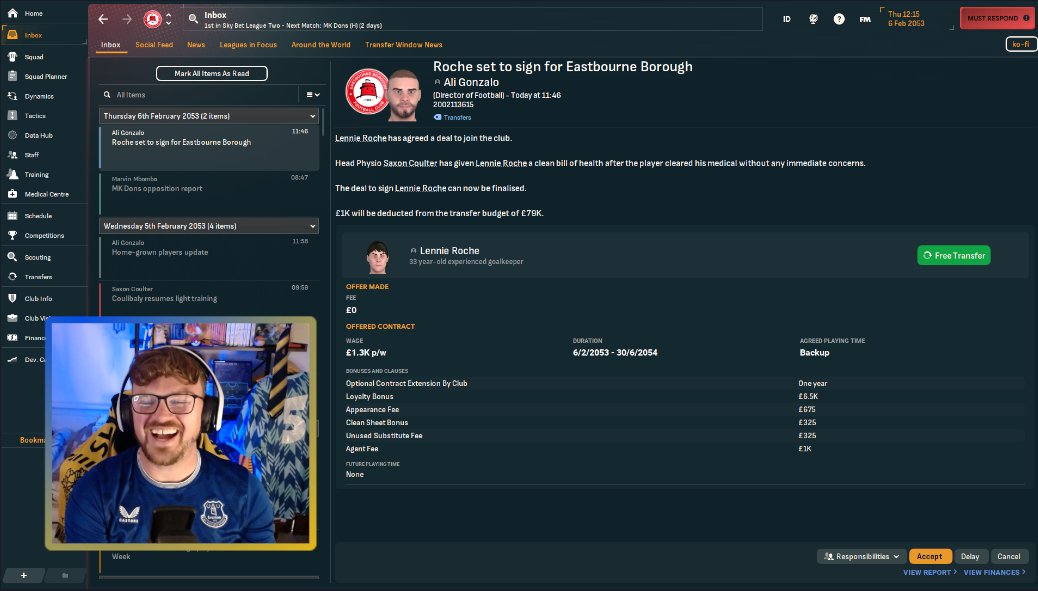Click the Transfers tag under sender

click(453, 117)
